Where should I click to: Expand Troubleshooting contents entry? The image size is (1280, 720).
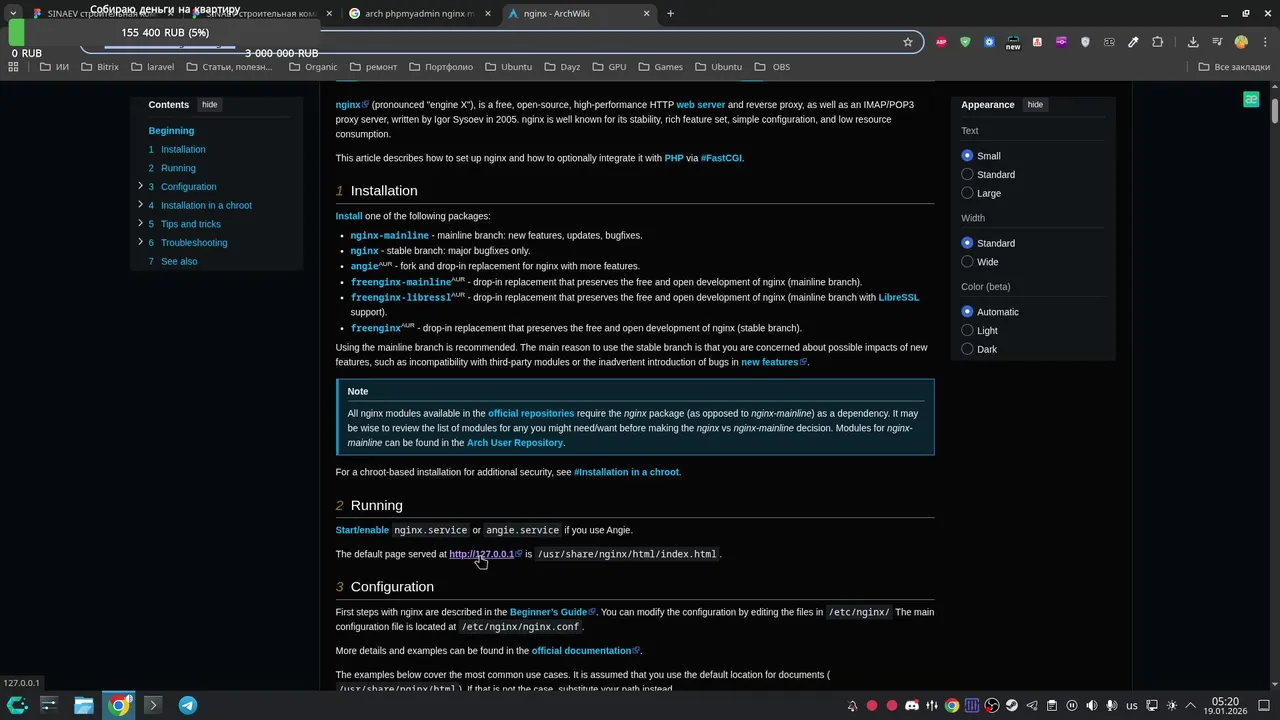tap(140, 242)
